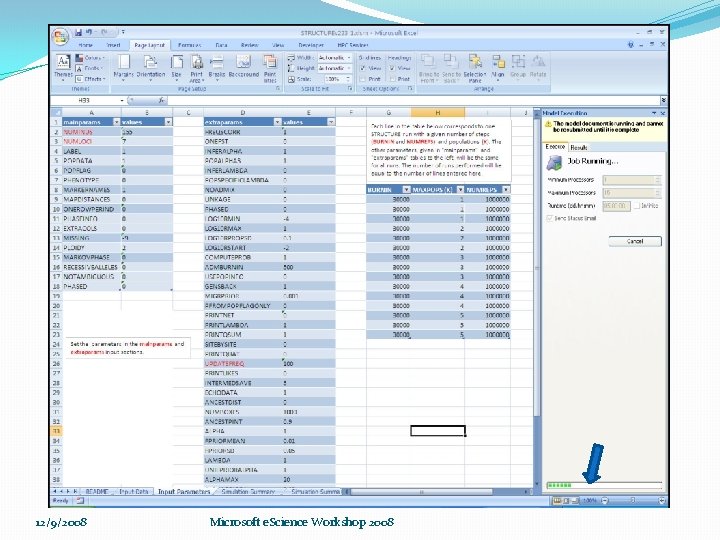This screenshot has height=540, width=720.
Task: Open the Align menu
Action: pyautogui.click(x=498, y=67)
